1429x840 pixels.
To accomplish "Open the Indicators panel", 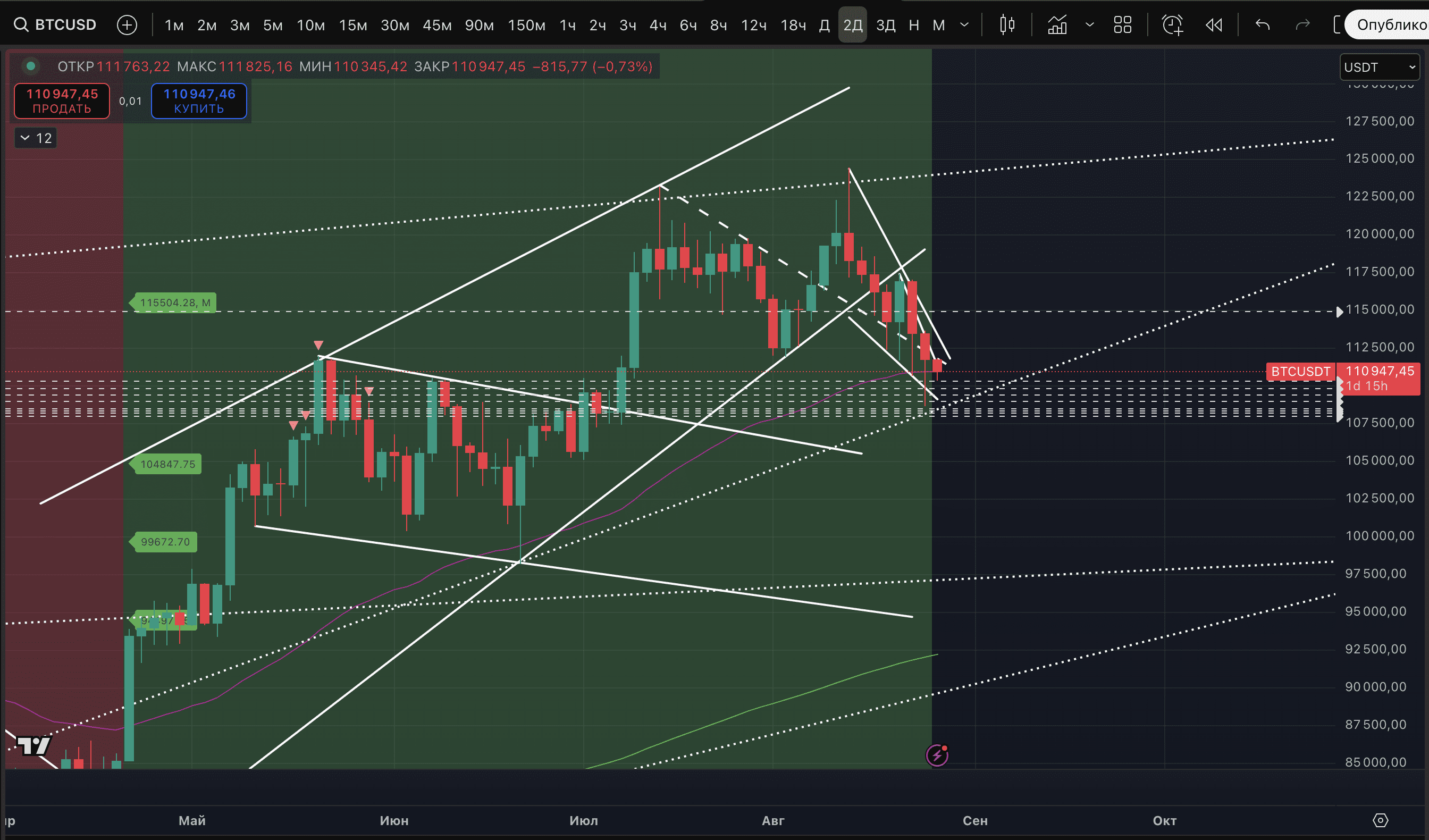I will click(x=1057, y=25).
